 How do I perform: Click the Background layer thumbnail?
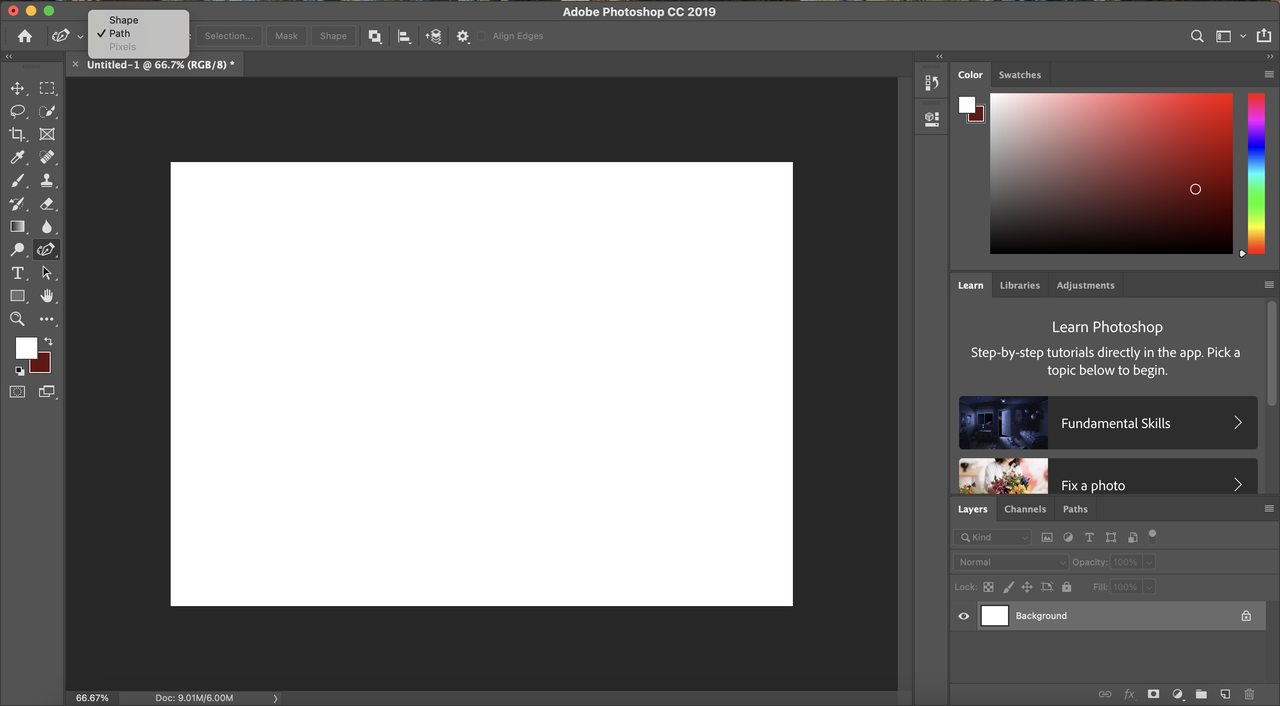994,616
